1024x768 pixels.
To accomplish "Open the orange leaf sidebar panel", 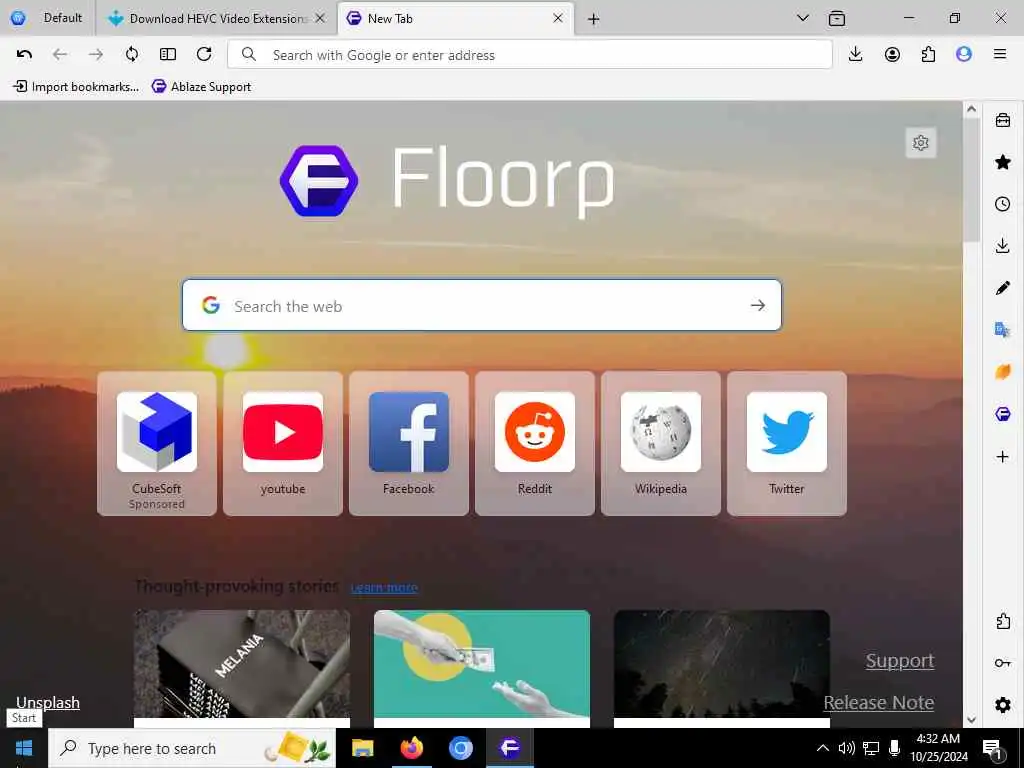I will click(x=1003, y=372).
